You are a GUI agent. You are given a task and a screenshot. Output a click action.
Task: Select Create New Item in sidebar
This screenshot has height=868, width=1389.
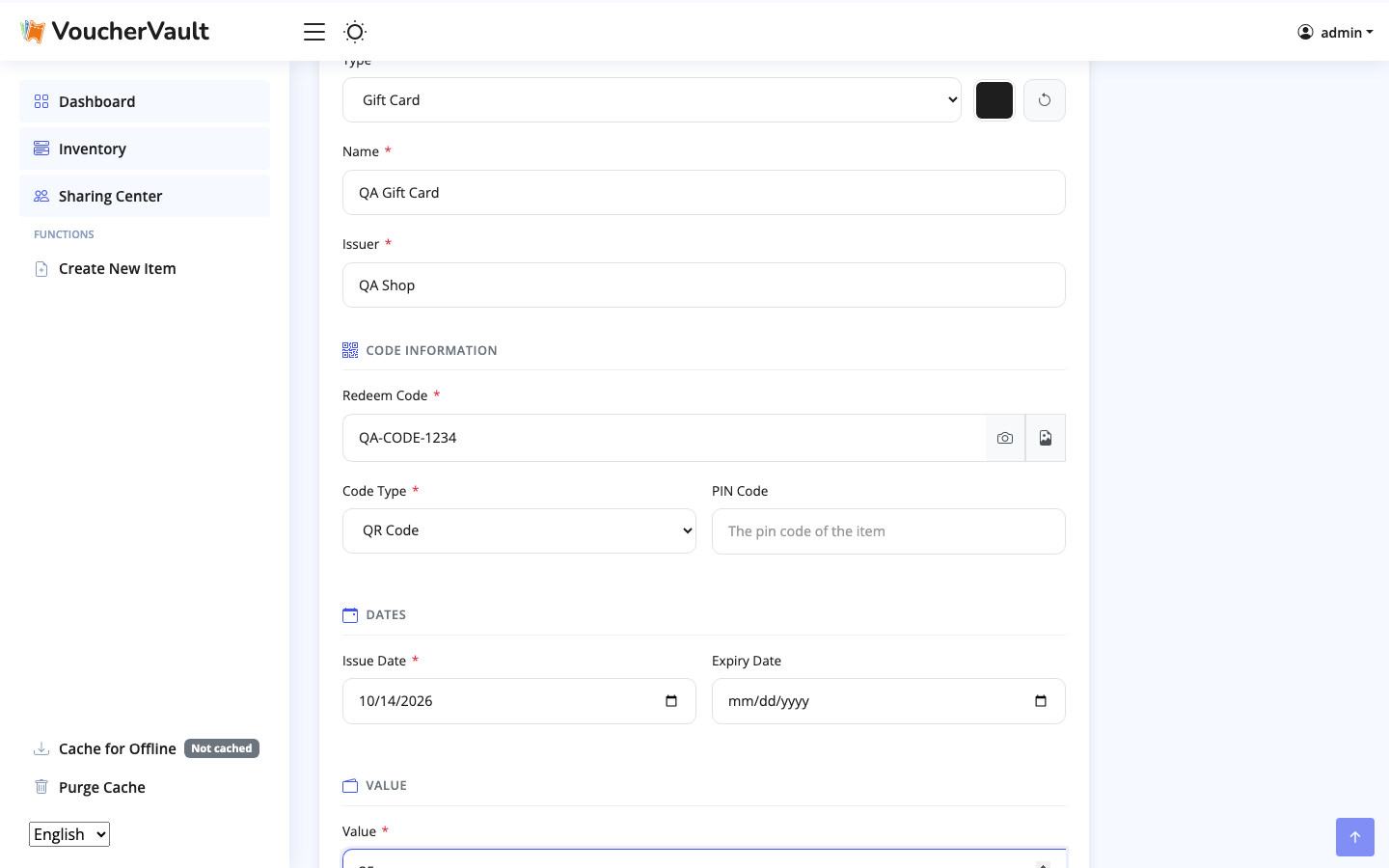(145, 268)
